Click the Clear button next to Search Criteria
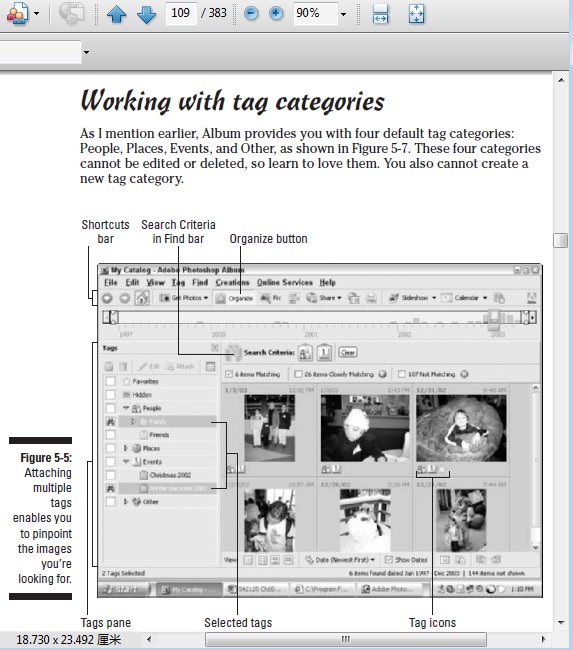573x650 pixels. 347,353
